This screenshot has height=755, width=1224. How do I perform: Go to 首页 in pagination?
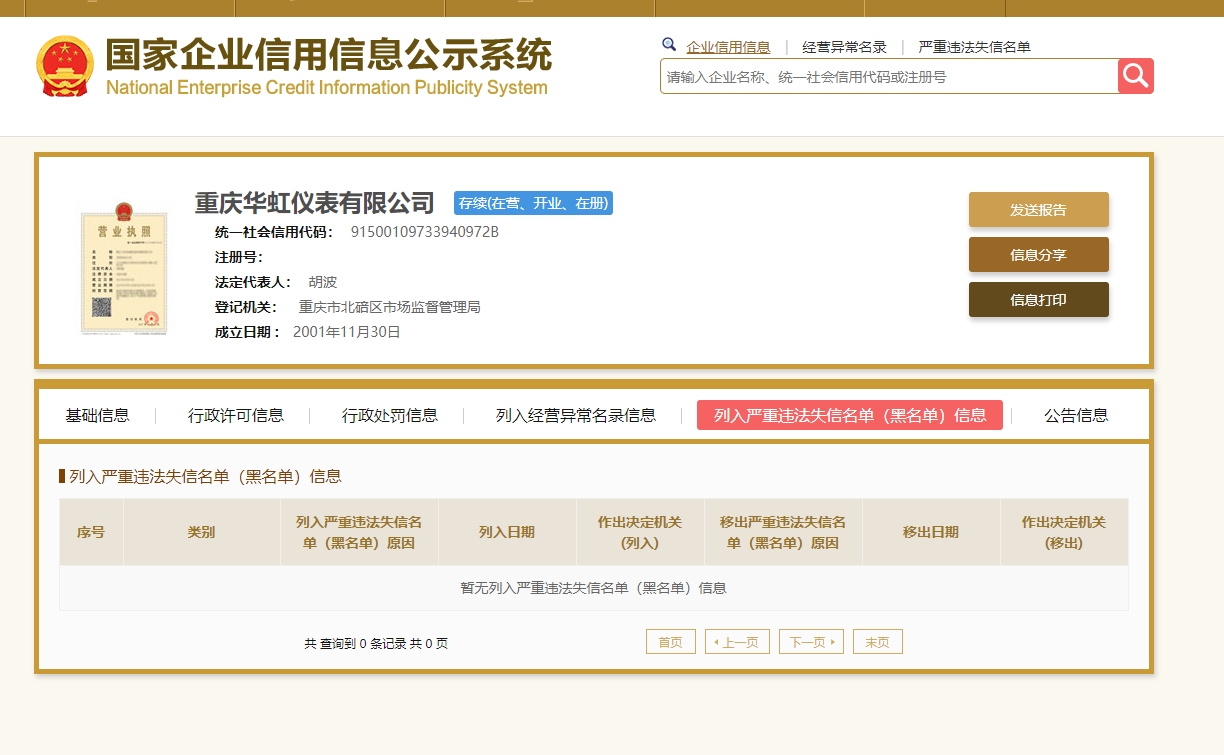pyautogui.click(x=671, y=642)
